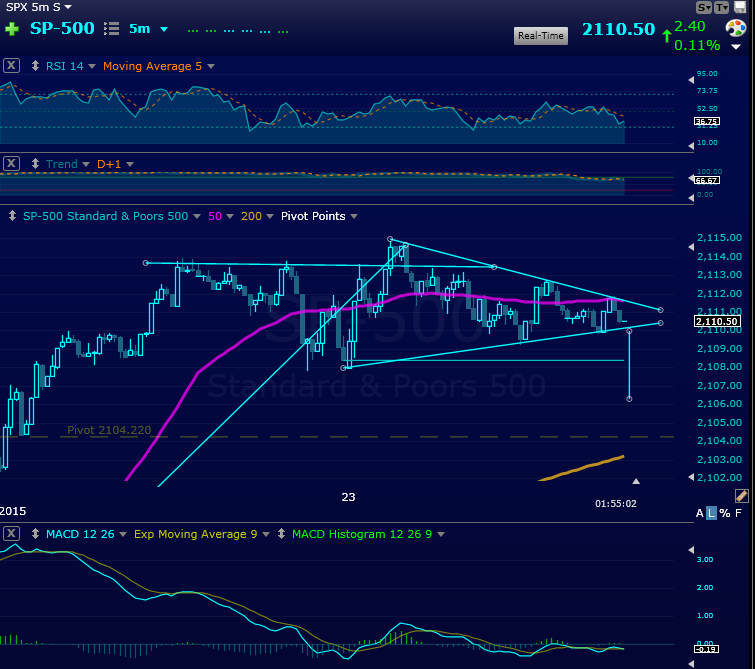Click the 66.67 Trend value marker
Viewport: 755px width, 669px height.
(707, 180)
